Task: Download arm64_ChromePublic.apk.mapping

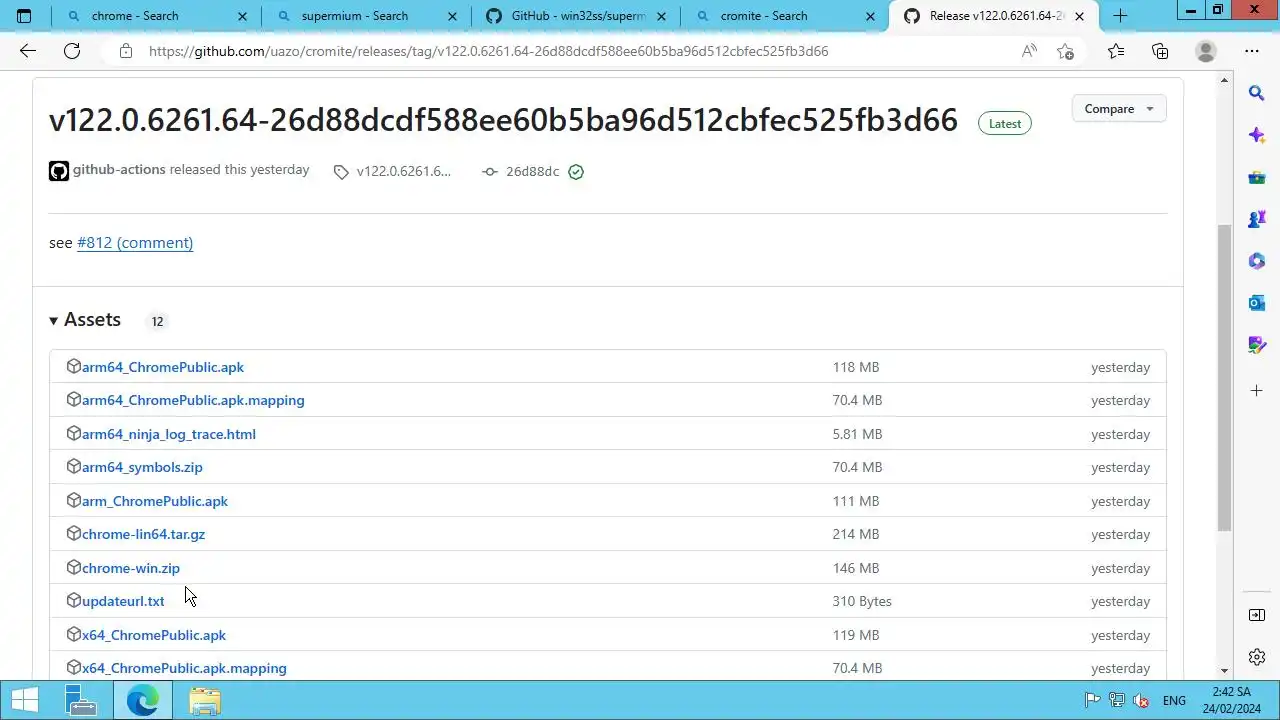Action: (x=193, y=400)
